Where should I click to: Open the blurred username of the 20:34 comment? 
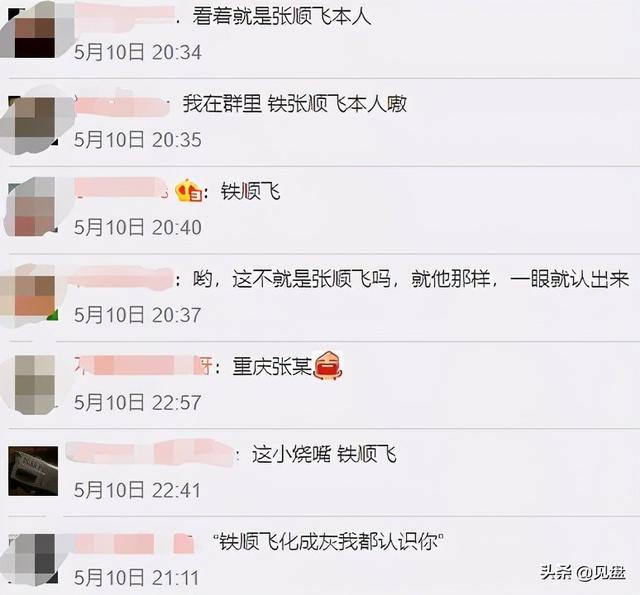coord(124,16)
